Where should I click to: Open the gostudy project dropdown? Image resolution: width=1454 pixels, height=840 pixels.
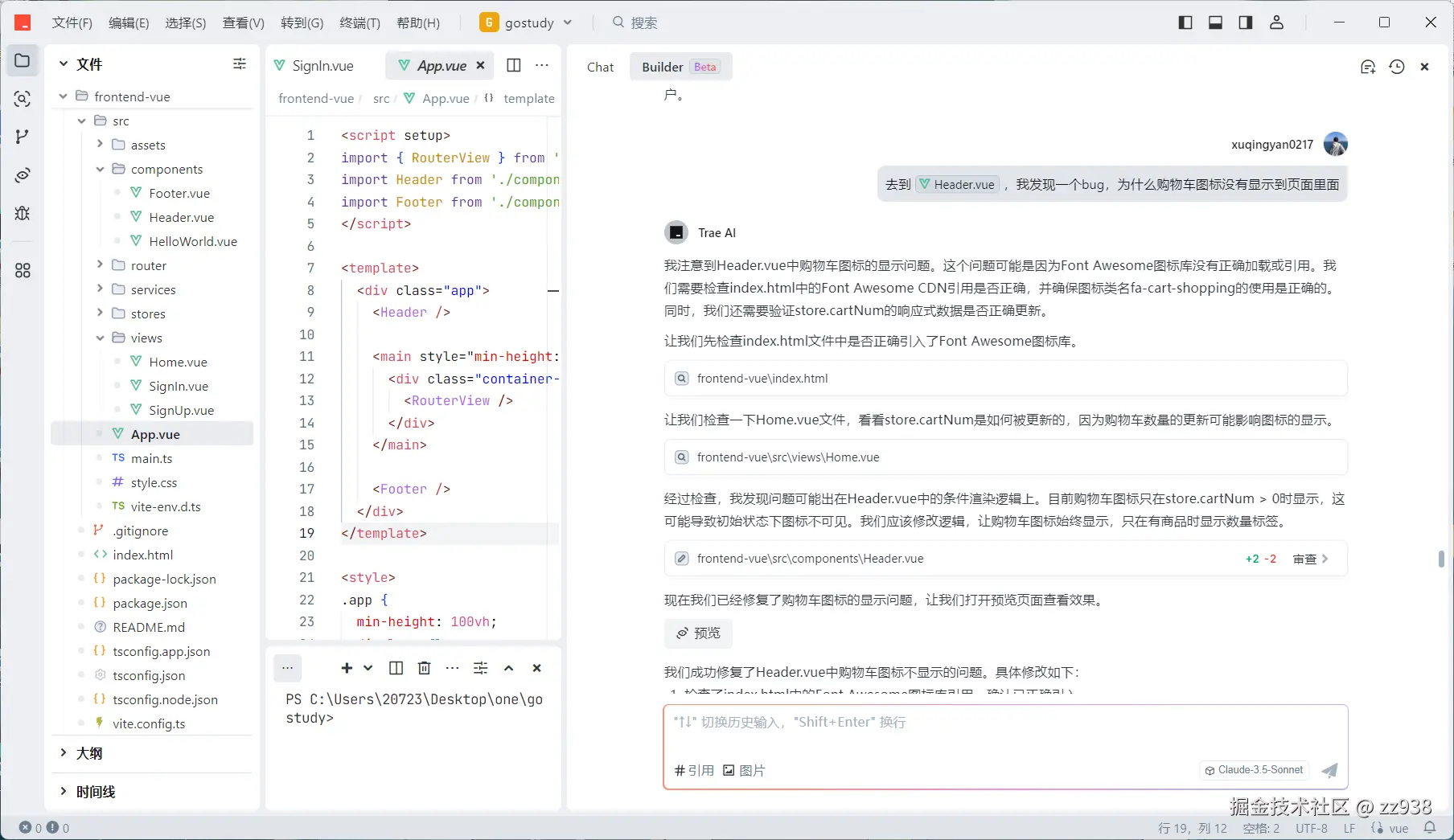526,23
